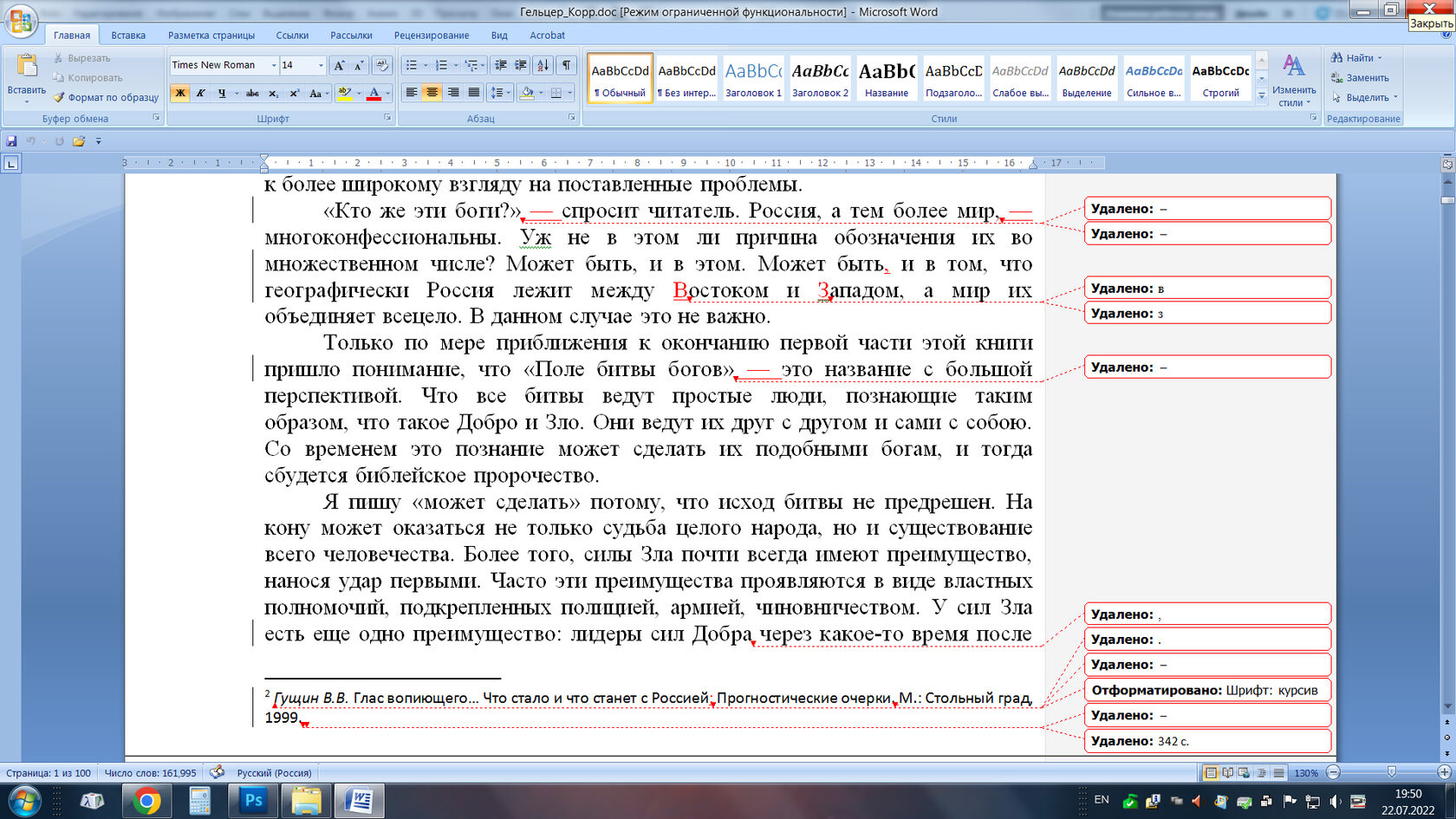Apply the yellow text highlight color

(345, 93)
